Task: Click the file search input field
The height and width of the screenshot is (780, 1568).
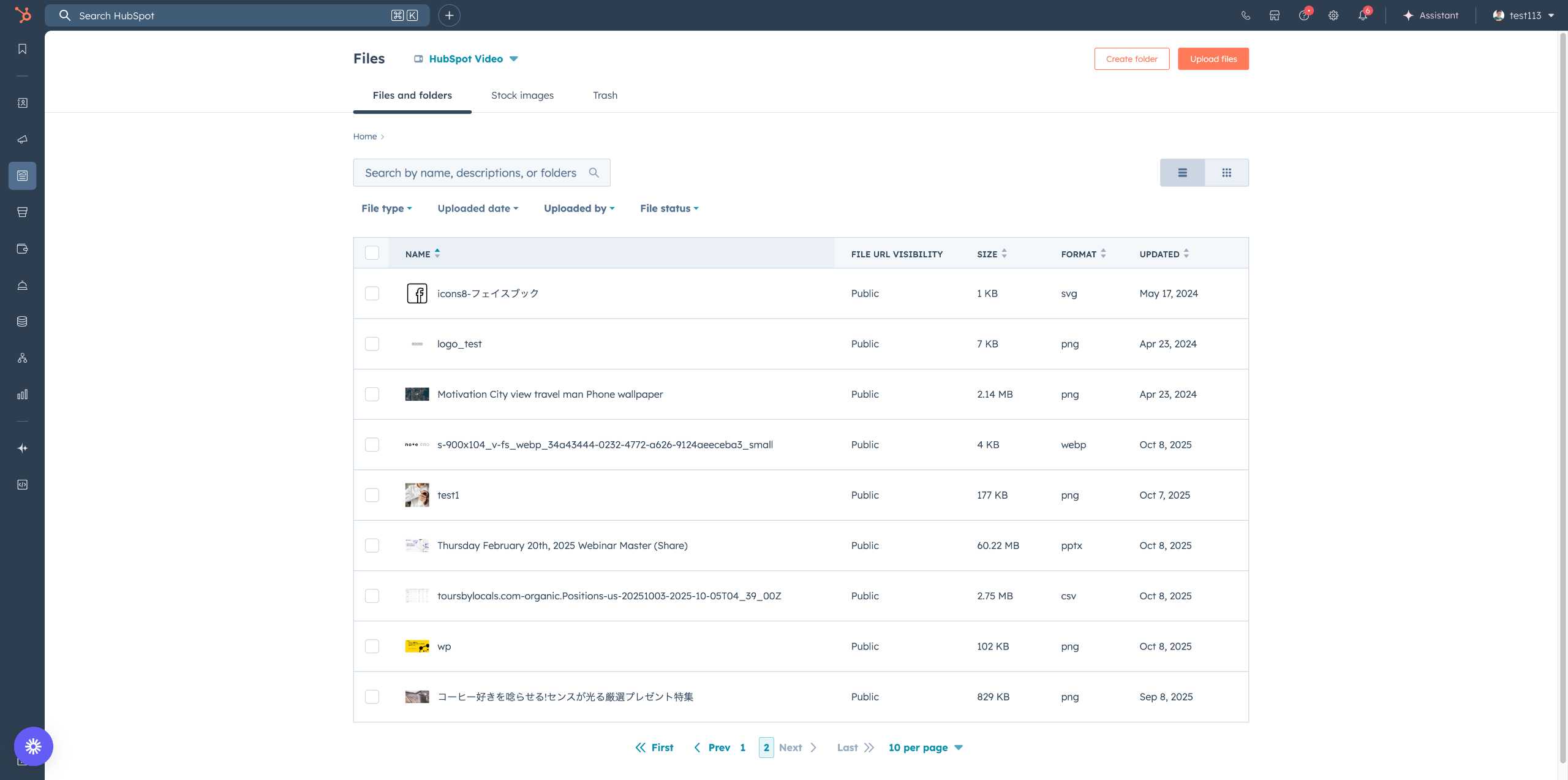Action: [472, 173]
